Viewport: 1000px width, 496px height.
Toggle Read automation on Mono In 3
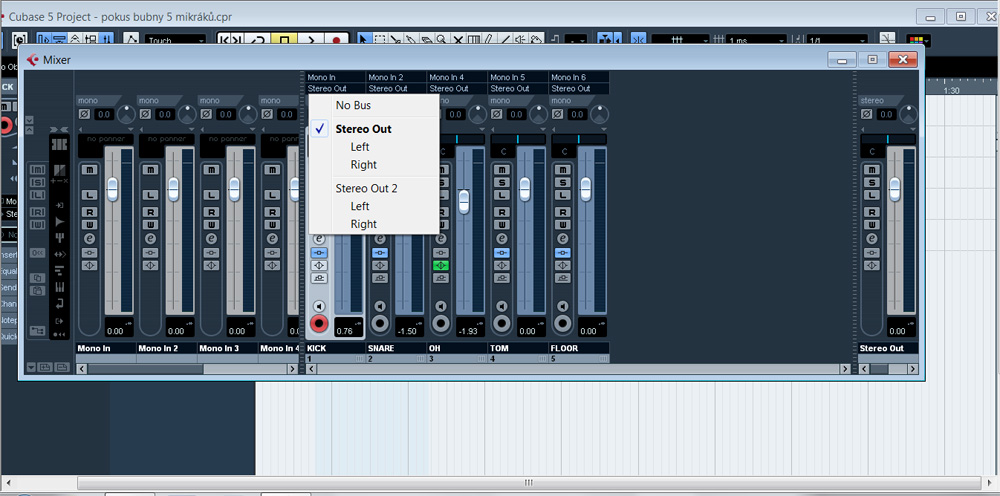(x=211, y=211)
